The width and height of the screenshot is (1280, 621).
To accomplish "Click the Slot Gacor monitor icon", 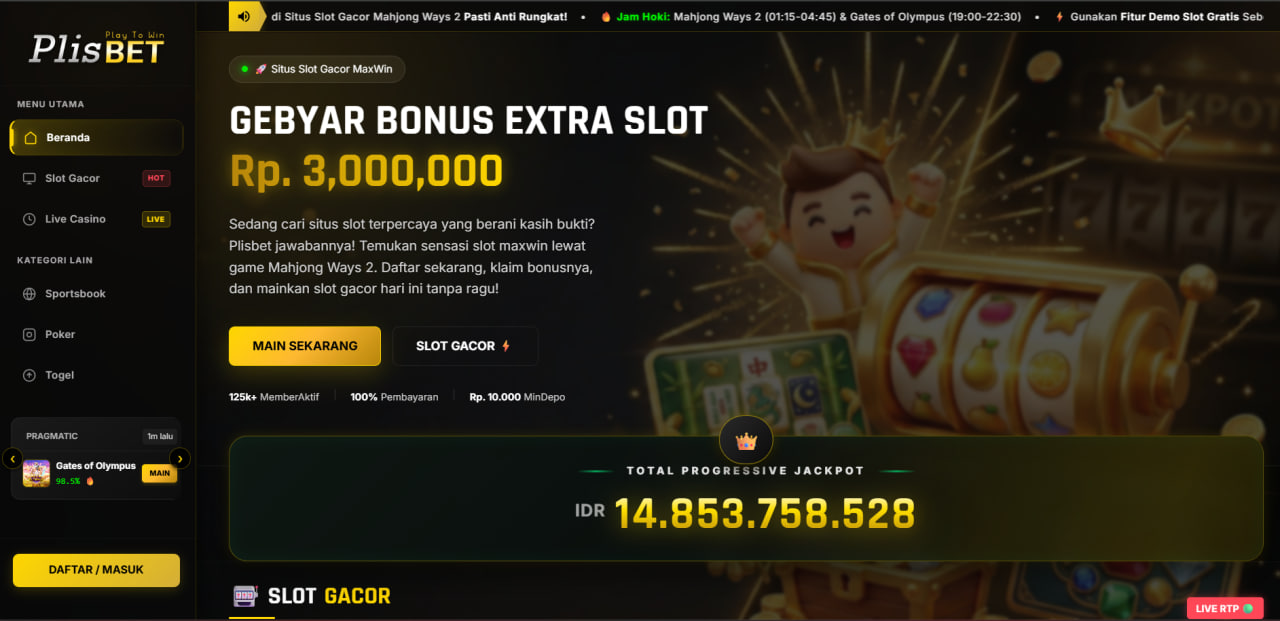I will tap(28, 178).
